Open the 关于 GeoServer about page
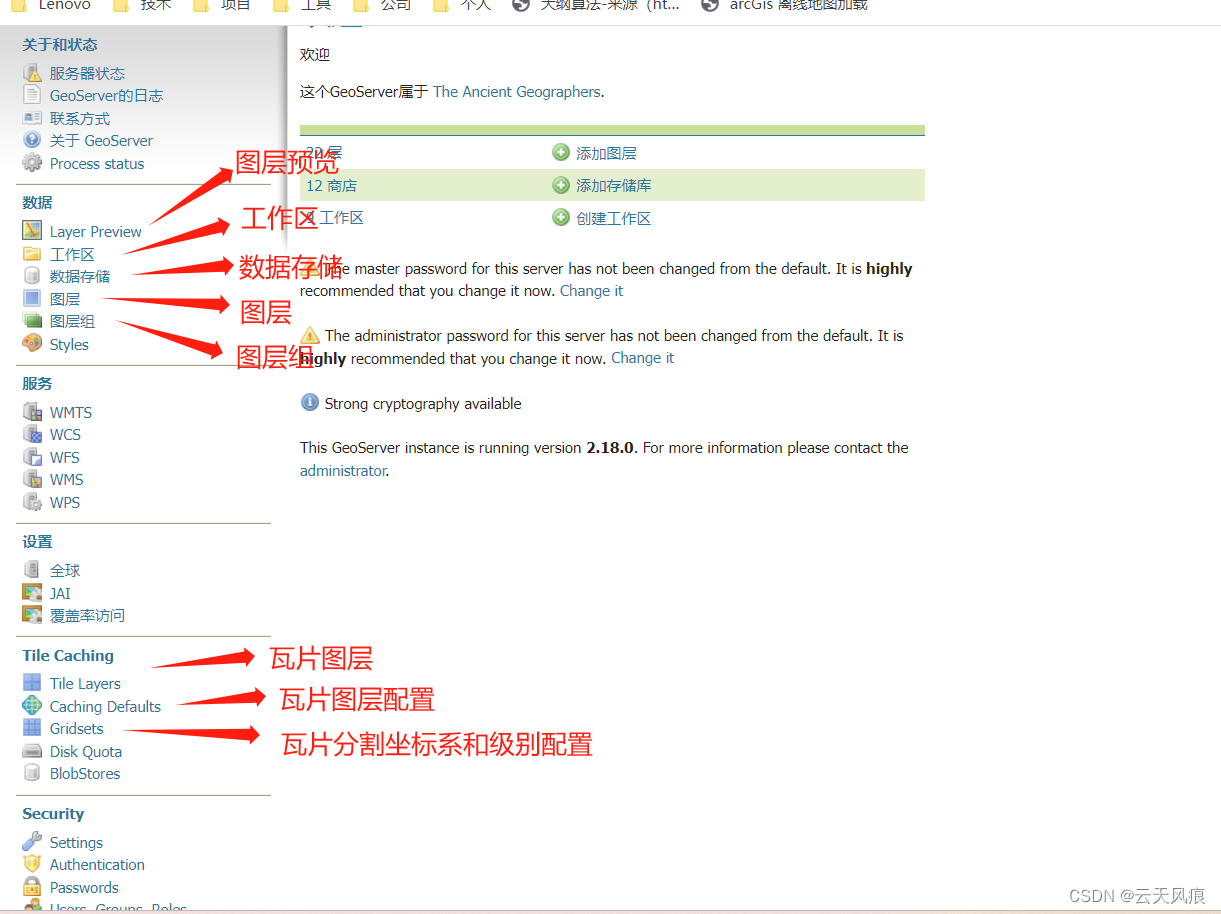1221x914 pixels. pos(101,141)
